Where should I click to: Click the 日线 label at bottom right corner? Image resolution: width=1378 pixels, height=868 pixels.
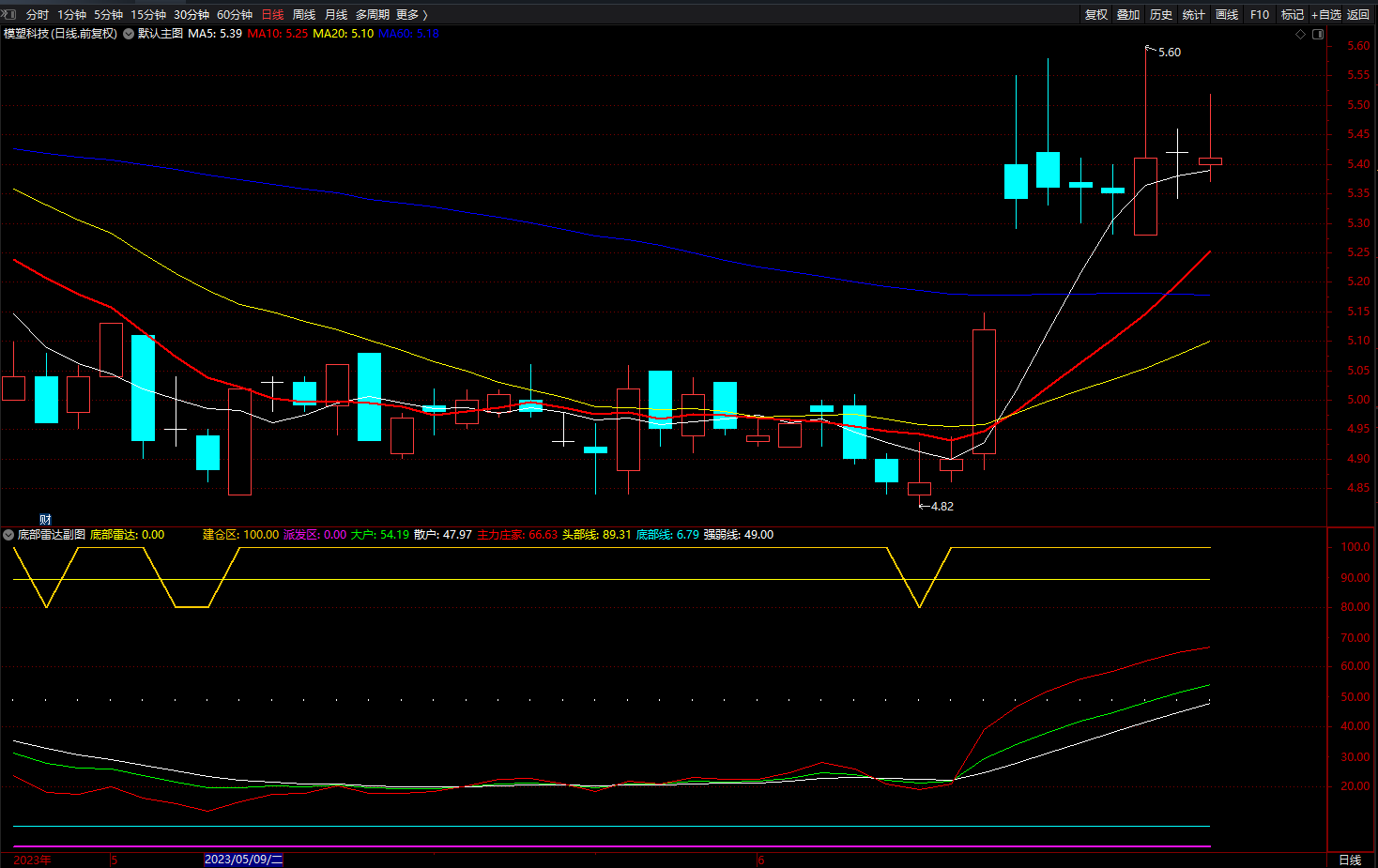pos(1350,860)
